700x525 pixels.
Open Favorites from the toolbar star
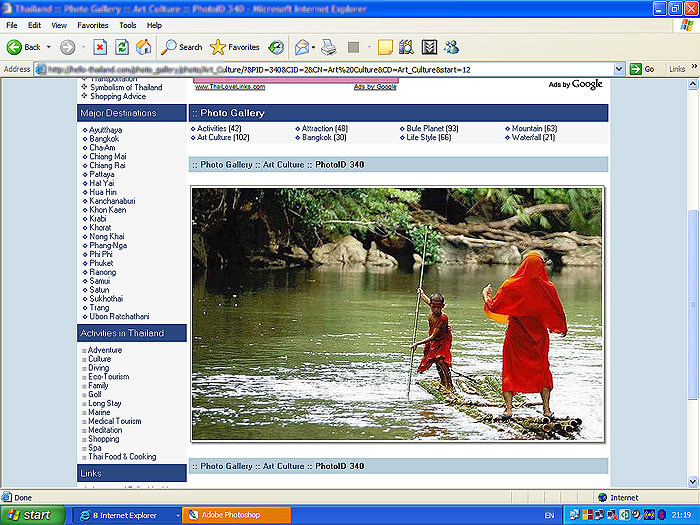pyautogui.click(x=234, y=47)
